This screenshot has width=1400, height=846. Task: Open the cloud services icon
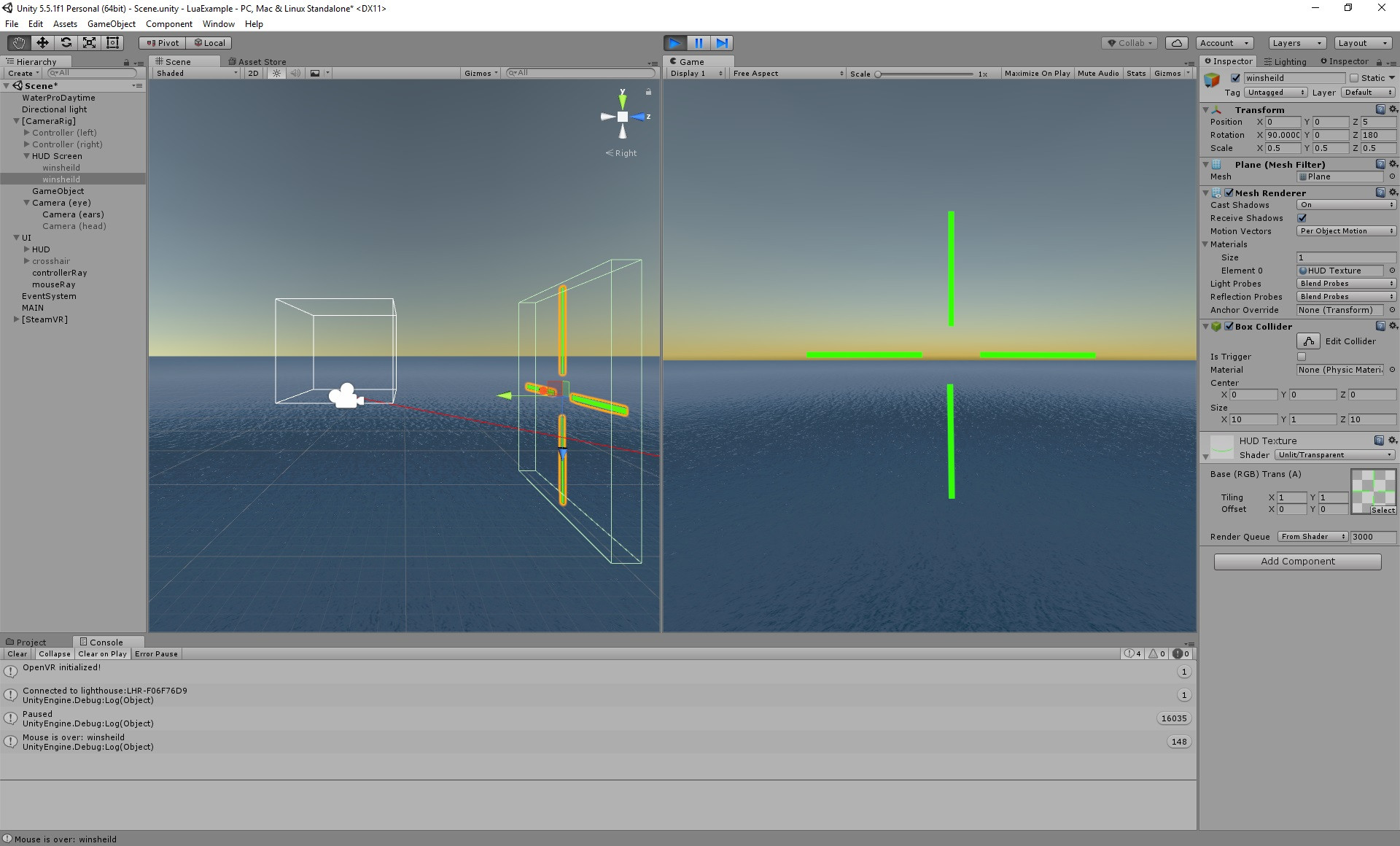coord(1177,43)
